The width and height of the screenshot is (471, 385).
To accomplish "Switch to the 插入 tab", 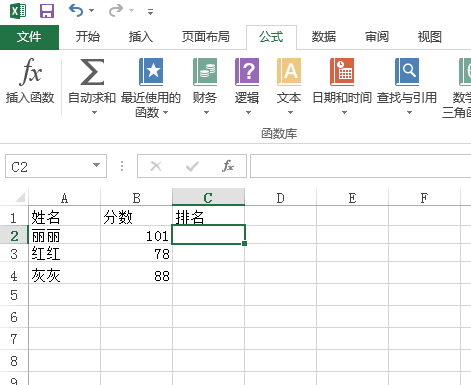I will click(141, 37).
